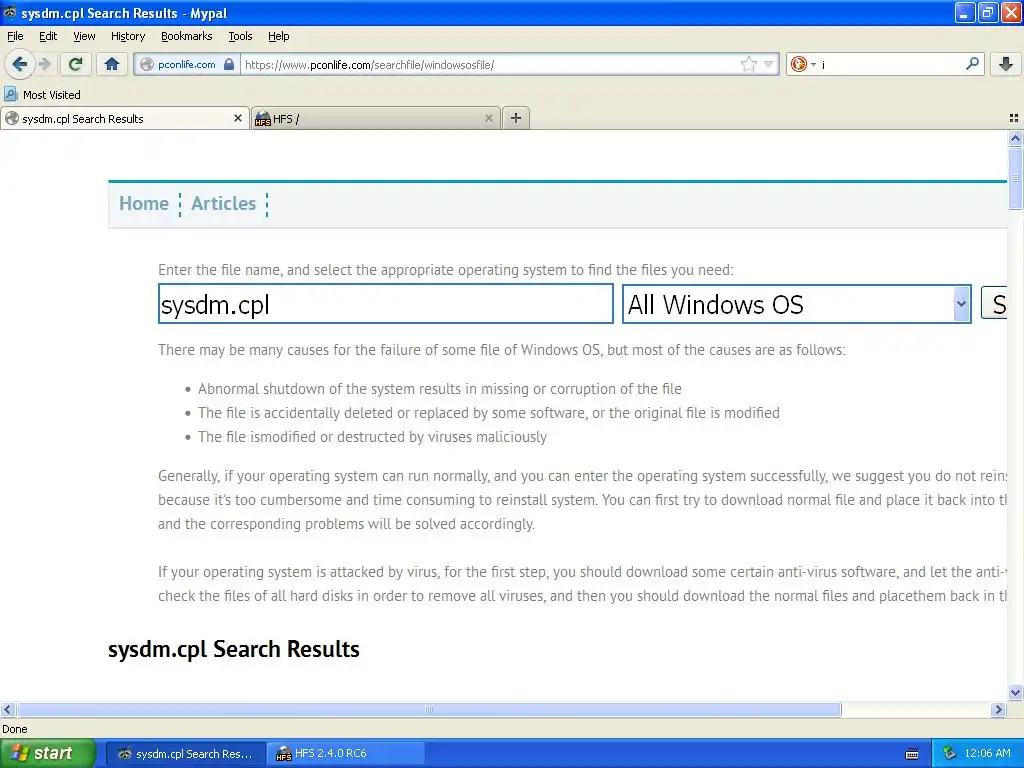
Task: Click the horizontal scrollbar left arrow
Action: [x=7, y=709]
